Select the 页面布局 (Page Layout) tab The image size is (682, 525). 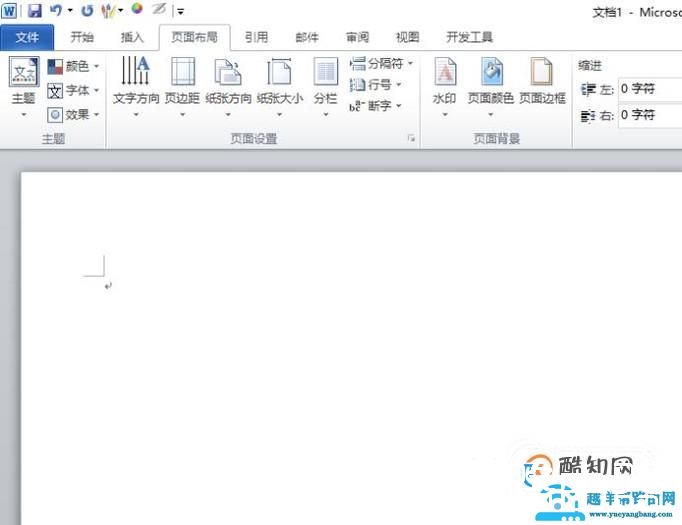[194, 37]
